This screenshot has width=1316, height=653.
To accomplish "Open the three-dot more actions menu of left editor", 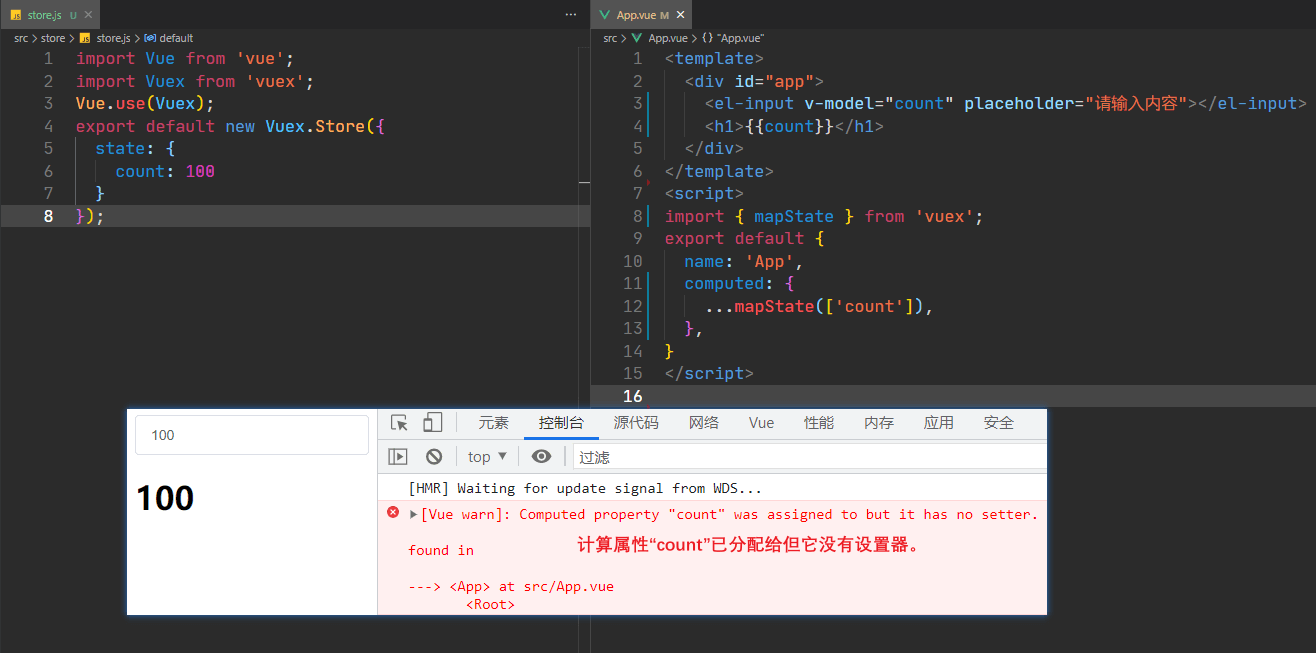I will [571, 15].
